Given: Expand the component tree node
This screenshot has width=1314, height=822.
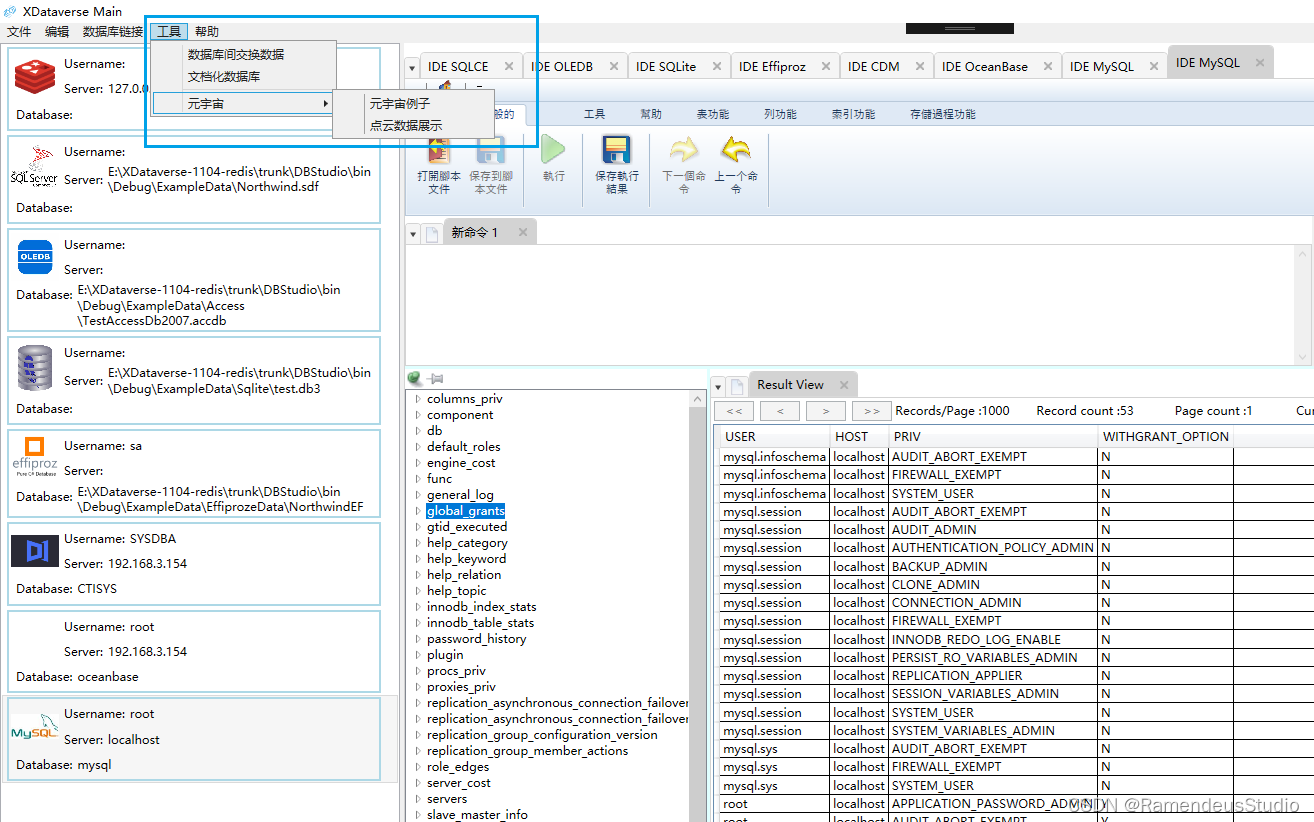Looking at the screenshot, I should [x=418, y=415].
